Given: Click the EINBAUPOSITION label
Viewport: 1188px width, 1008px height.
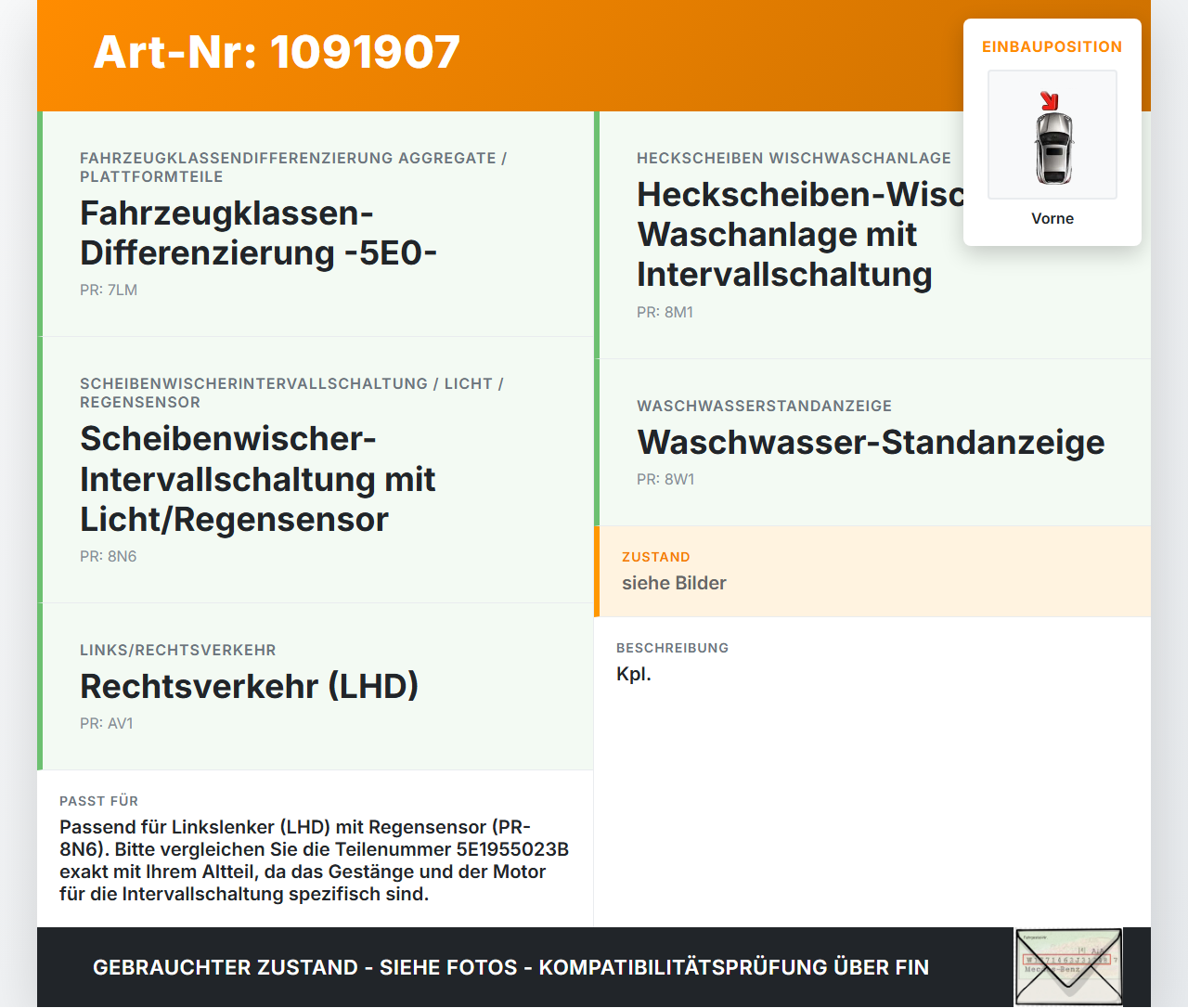Looking at the screenshot, I should click(x=1052, y=46).
